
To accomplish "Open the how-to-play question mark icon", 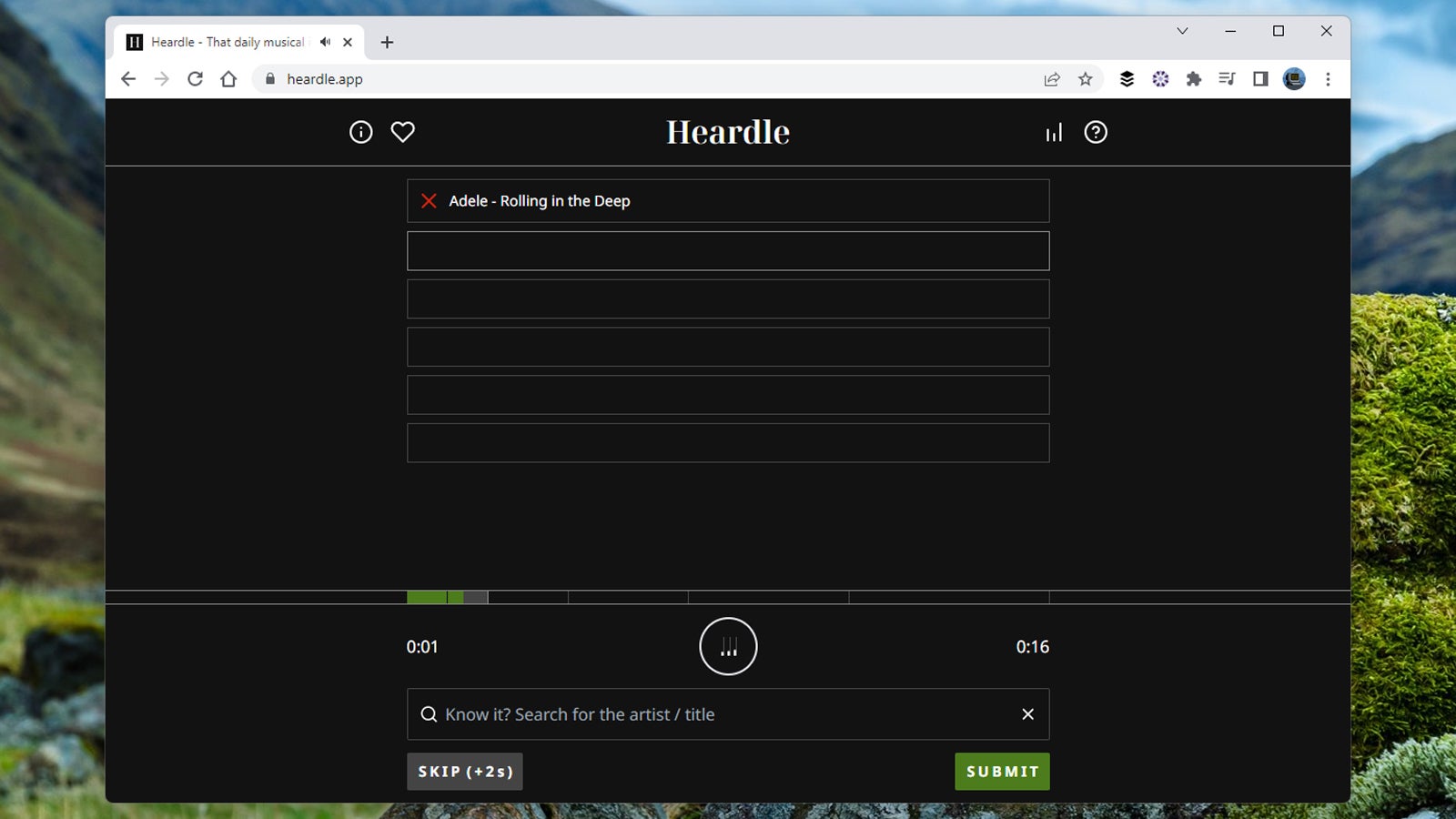I will coord(1096,132).
